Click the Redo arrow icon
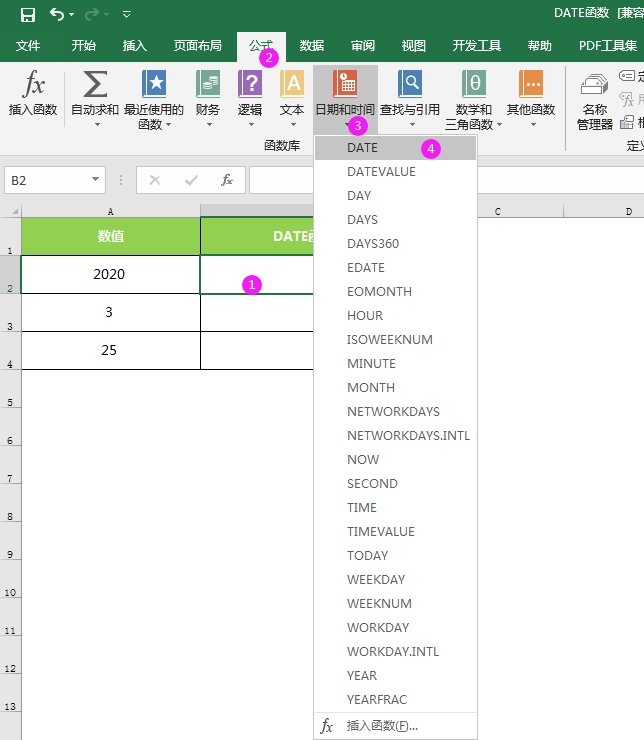The width and height of the screenshot is (644, 740). 91,15
